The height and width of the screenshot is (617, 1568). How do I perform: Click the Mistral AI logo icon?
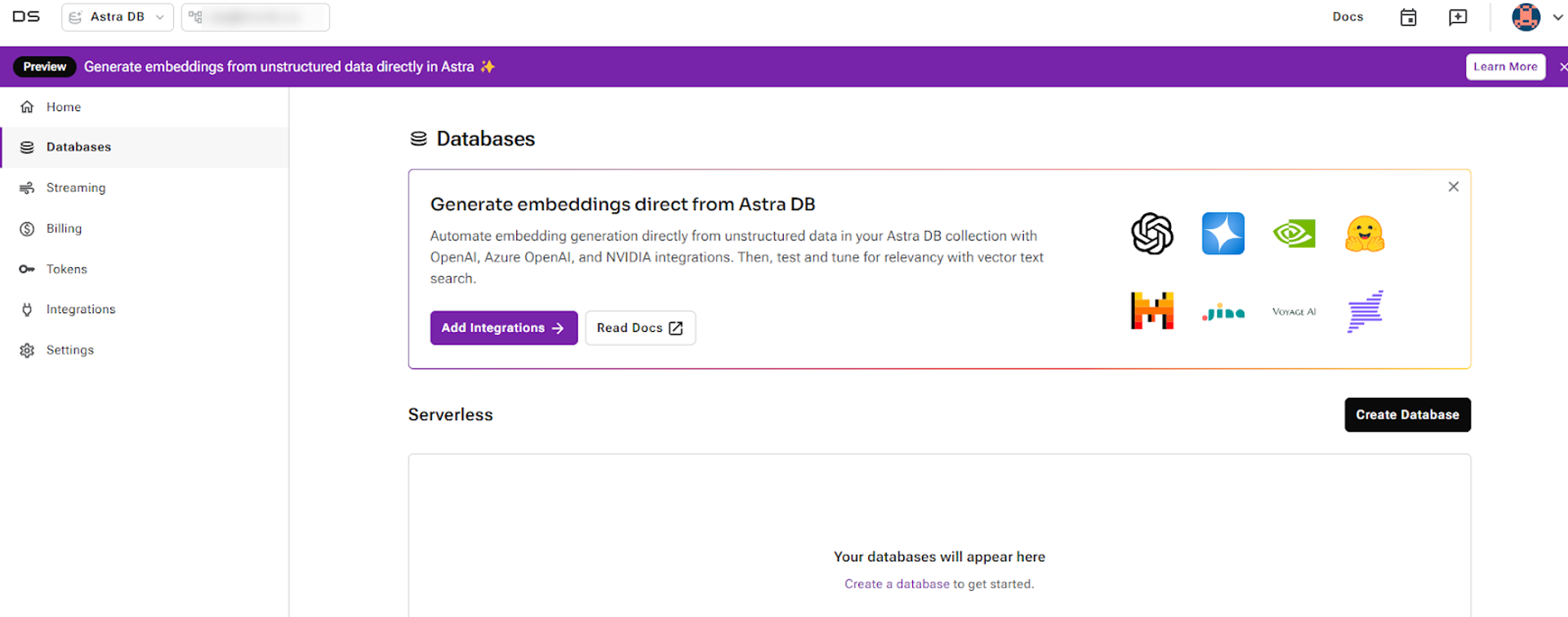[x=1152, y=311]
